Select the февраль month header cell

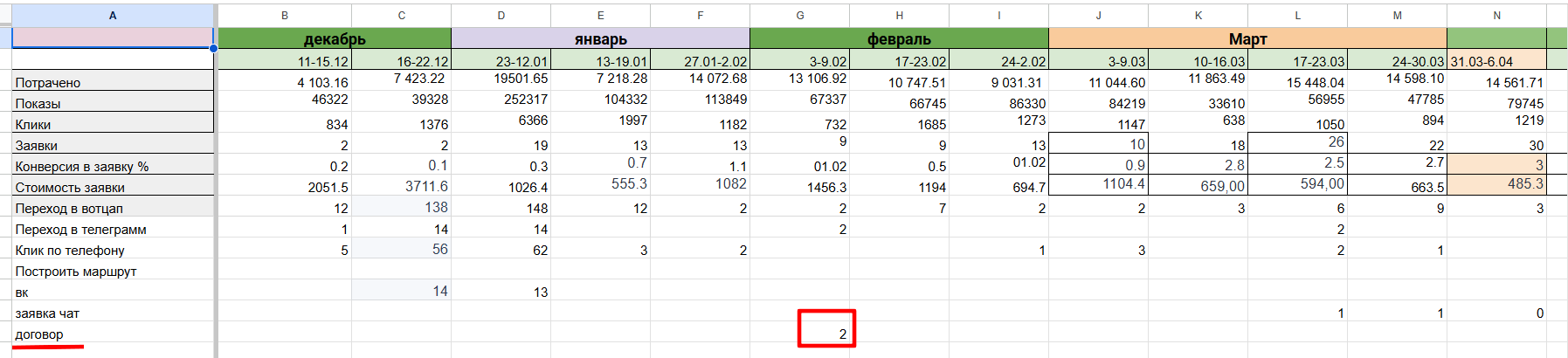click(x=899, y=38)
